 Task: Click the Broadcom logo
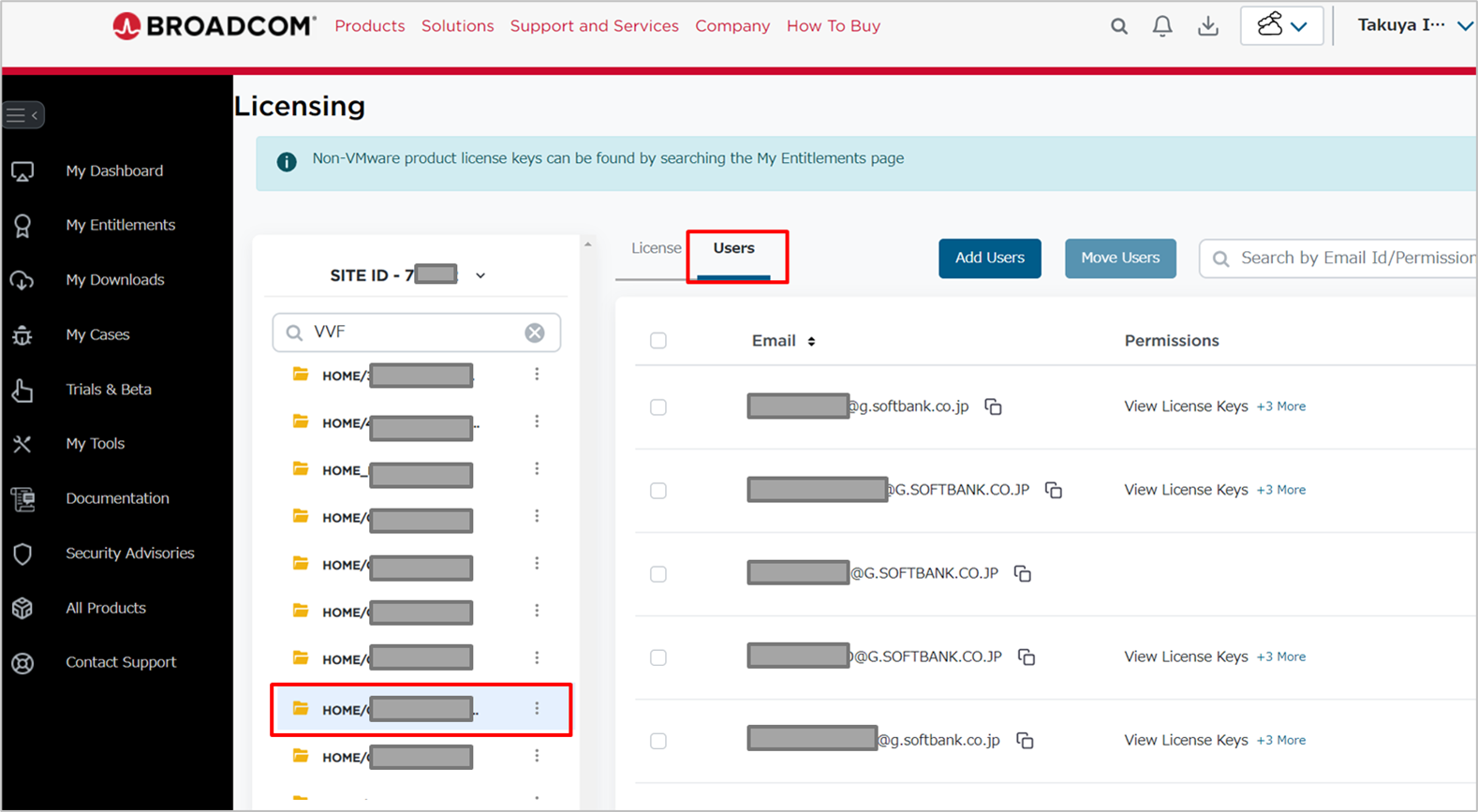click(214, 26)
